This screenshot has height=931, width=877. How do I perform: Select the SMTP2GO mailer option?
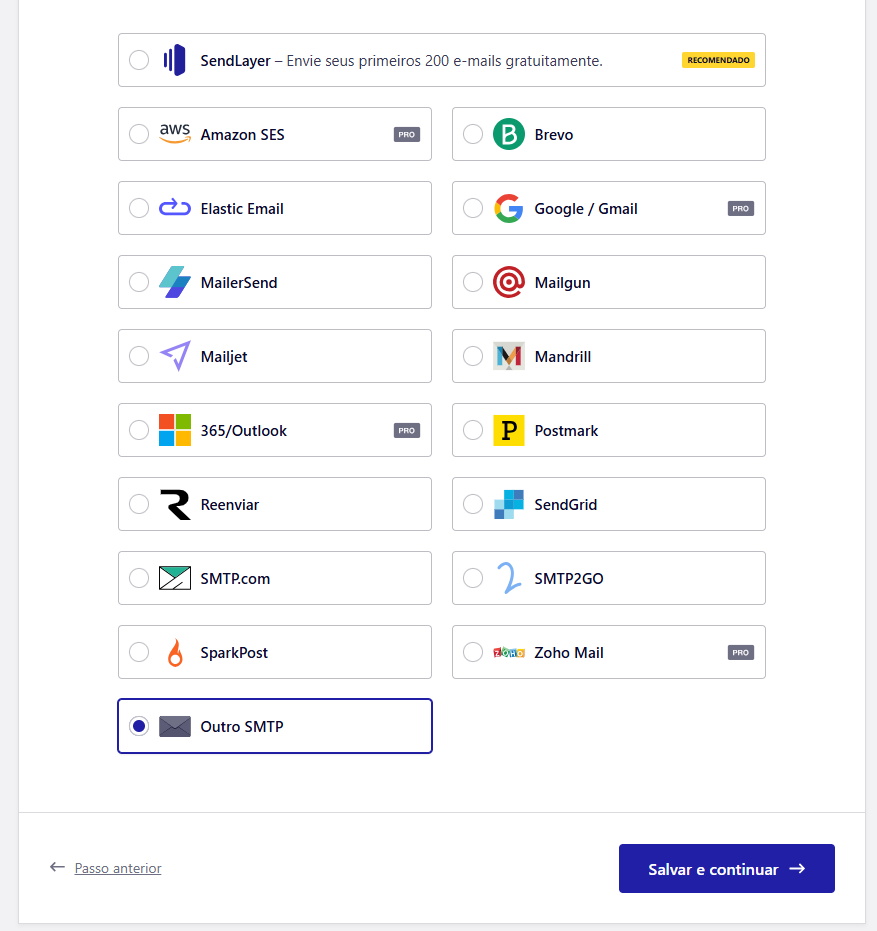coord(473,577)
